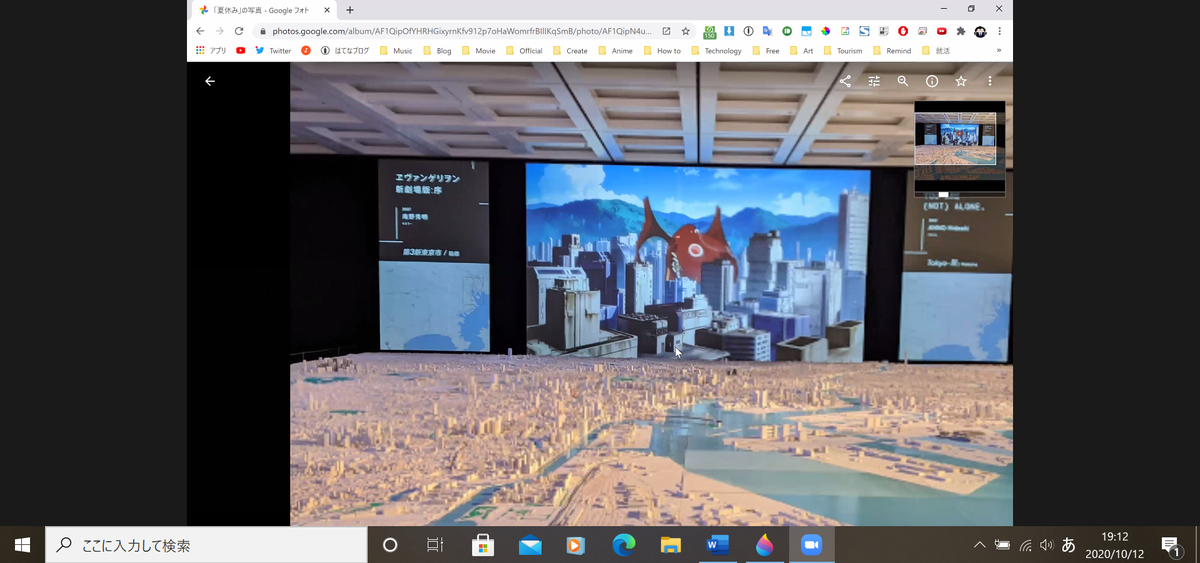
Task: Open the YouTube bookmark icon
Action: click(241, 50)
